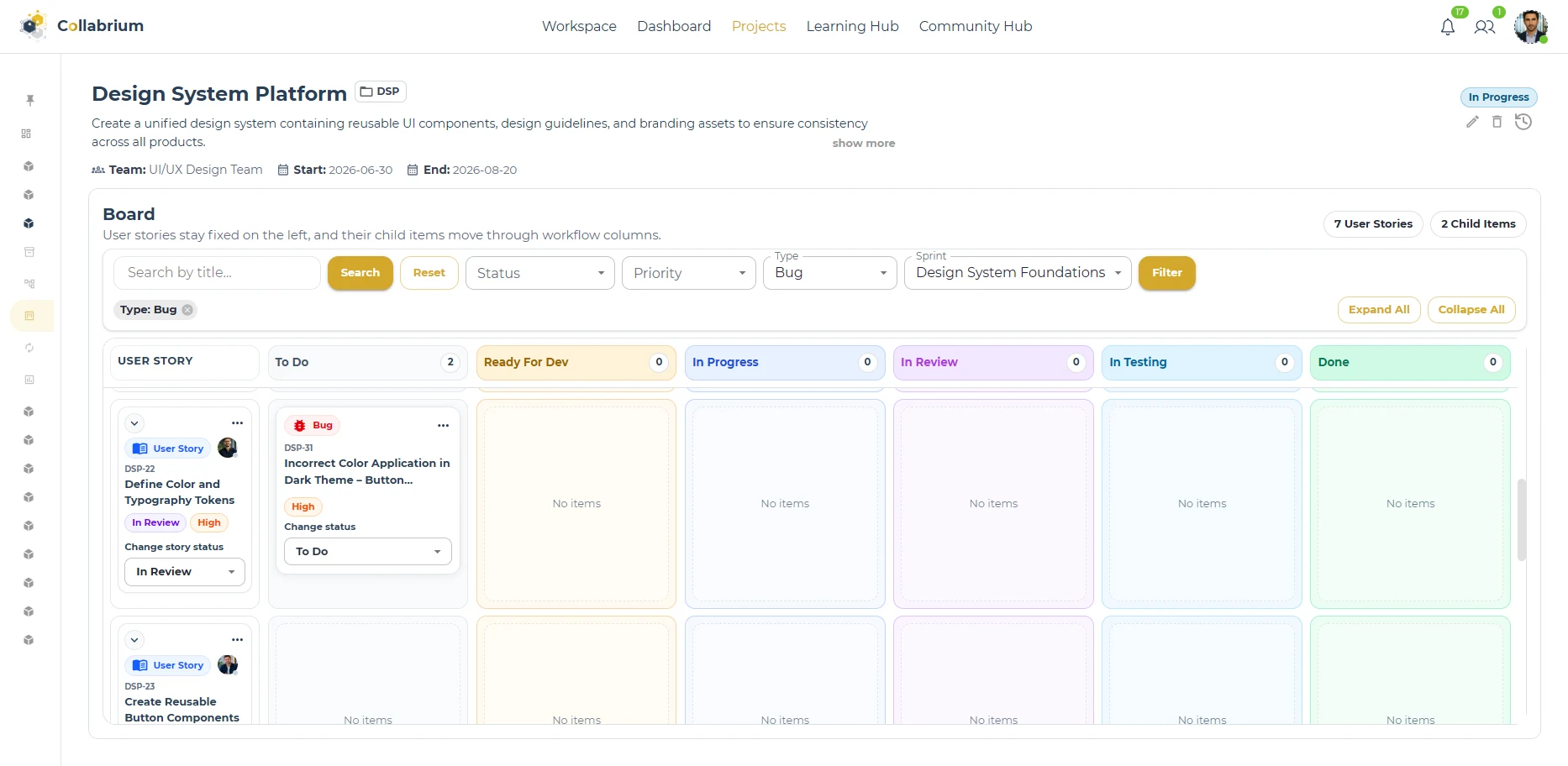Open the To Do change status dropdown
1568x766 pixels.
[368, 552]
